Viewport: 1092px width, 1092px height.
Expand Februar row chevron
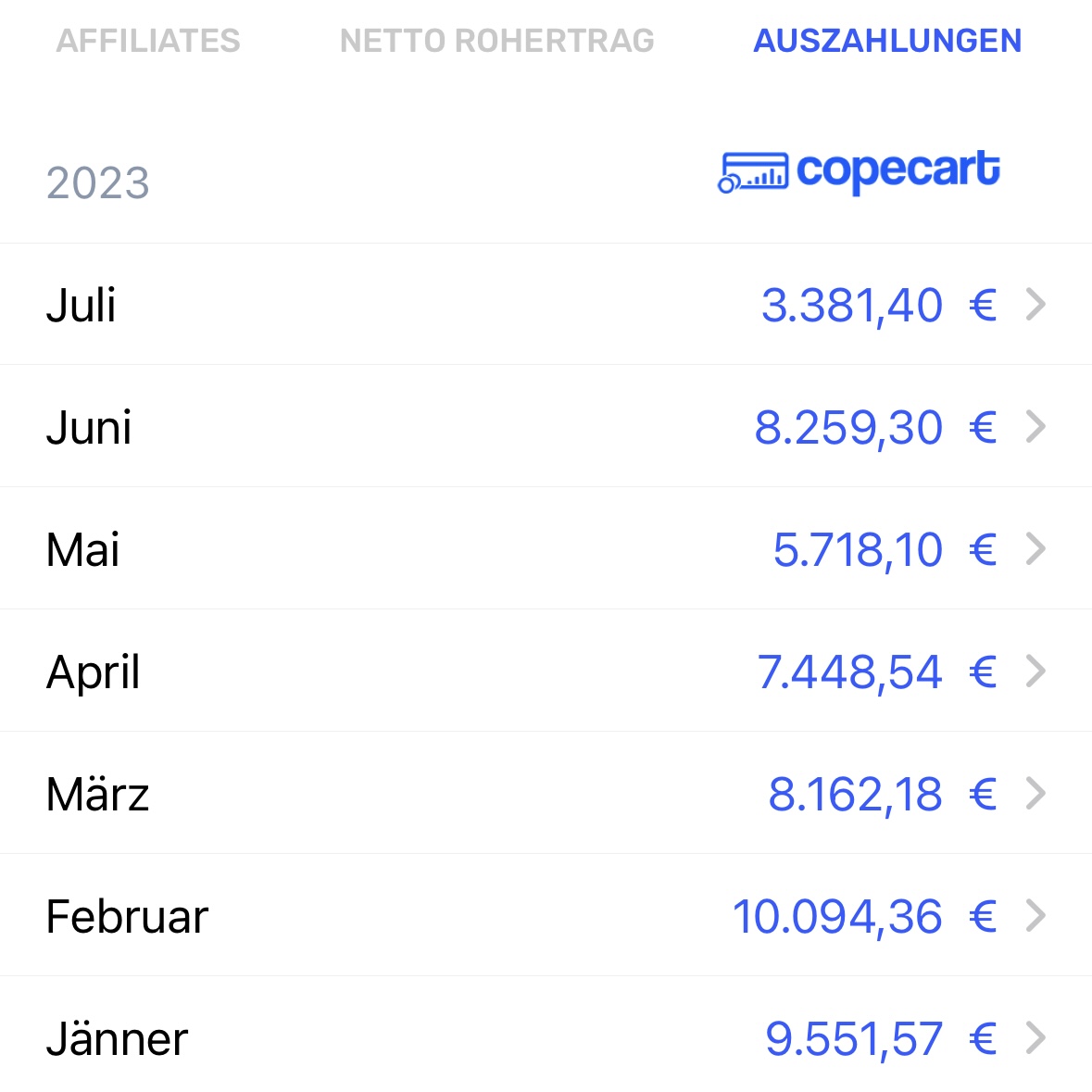(1036, 916)
